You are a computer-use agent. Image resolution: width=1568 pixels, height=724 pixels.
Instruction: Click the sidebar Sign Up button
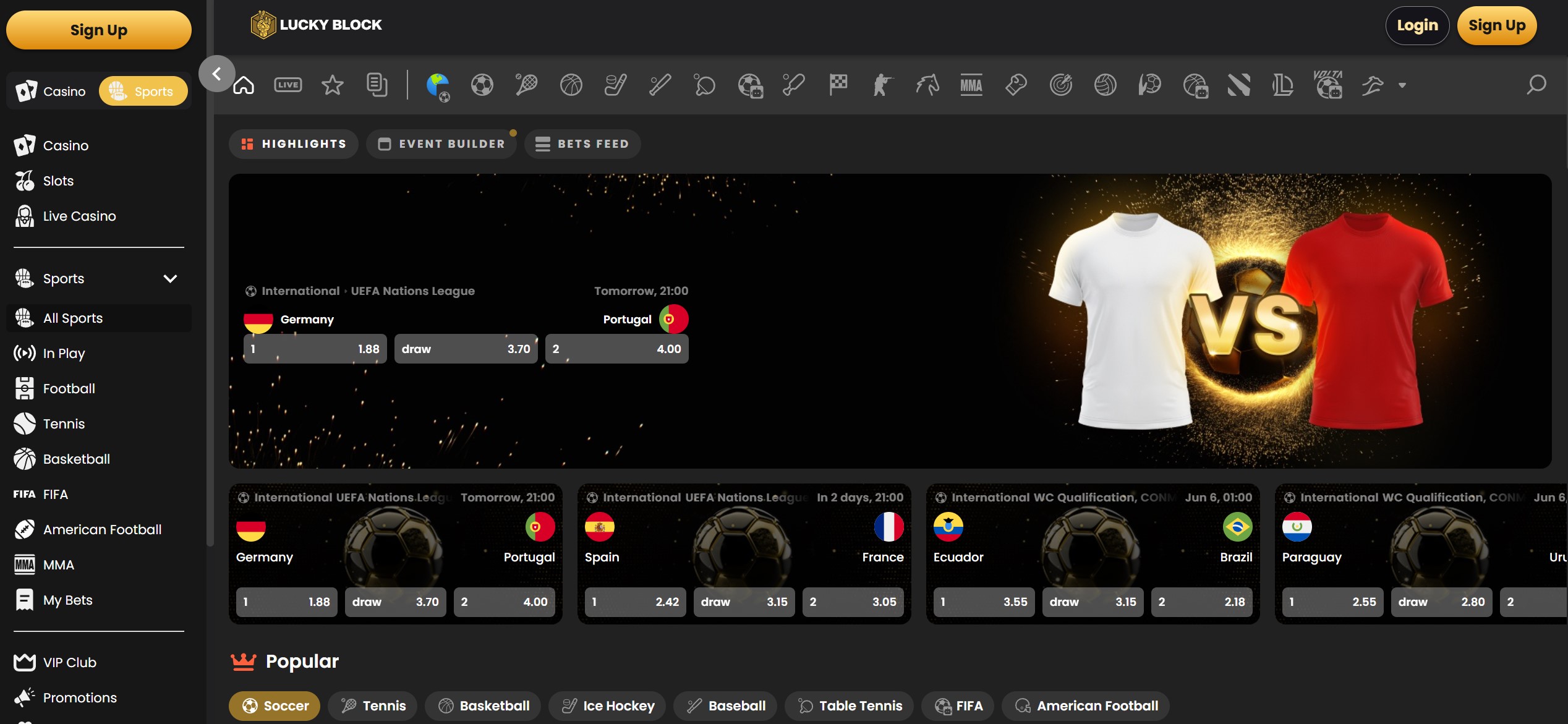coord(99,30)
